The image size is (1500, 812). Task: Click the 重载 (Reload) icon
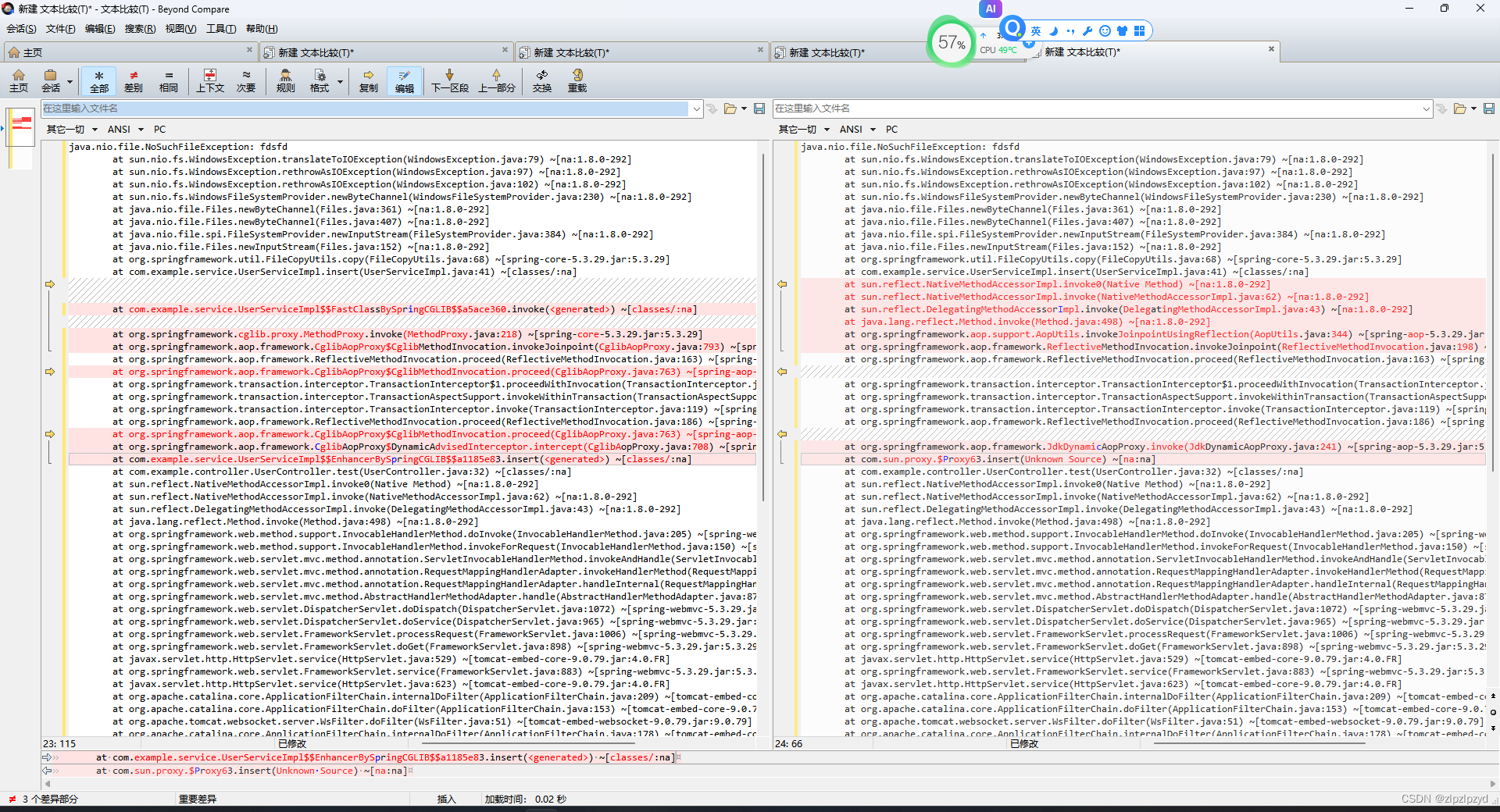point(577,81)
